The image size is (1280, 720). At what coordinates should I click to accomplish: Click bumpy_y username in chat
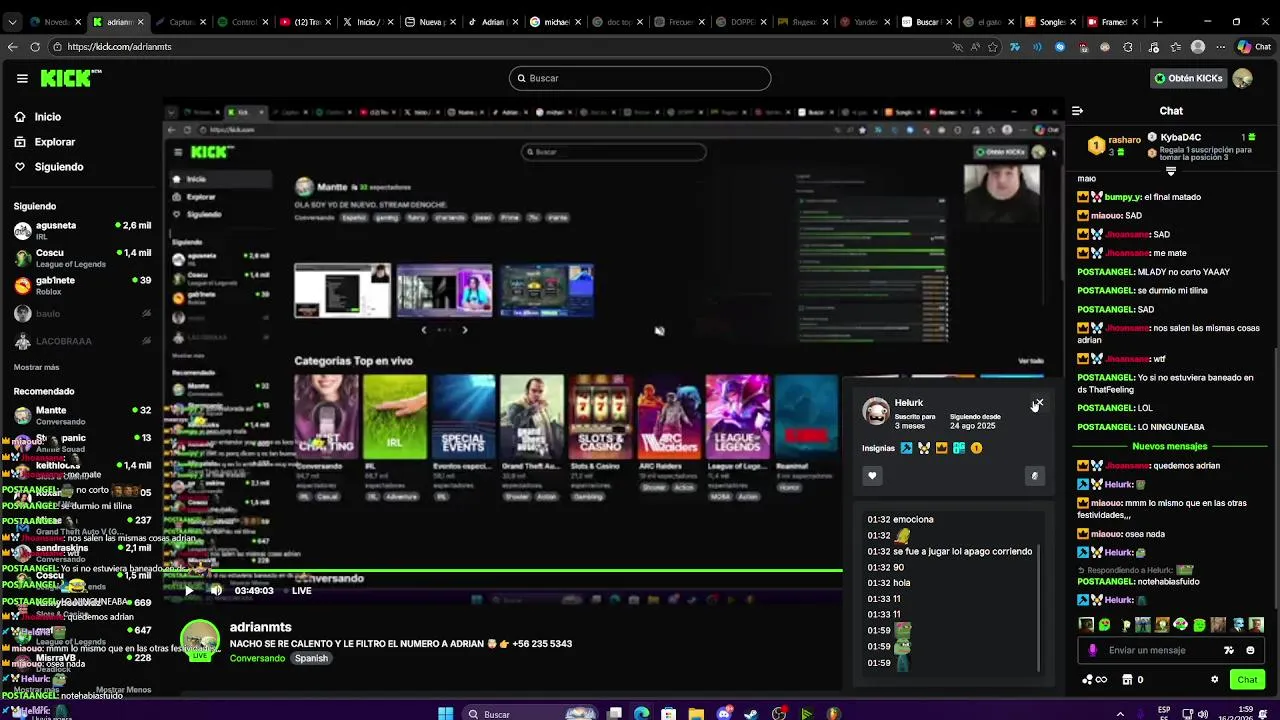[1123, 197]
